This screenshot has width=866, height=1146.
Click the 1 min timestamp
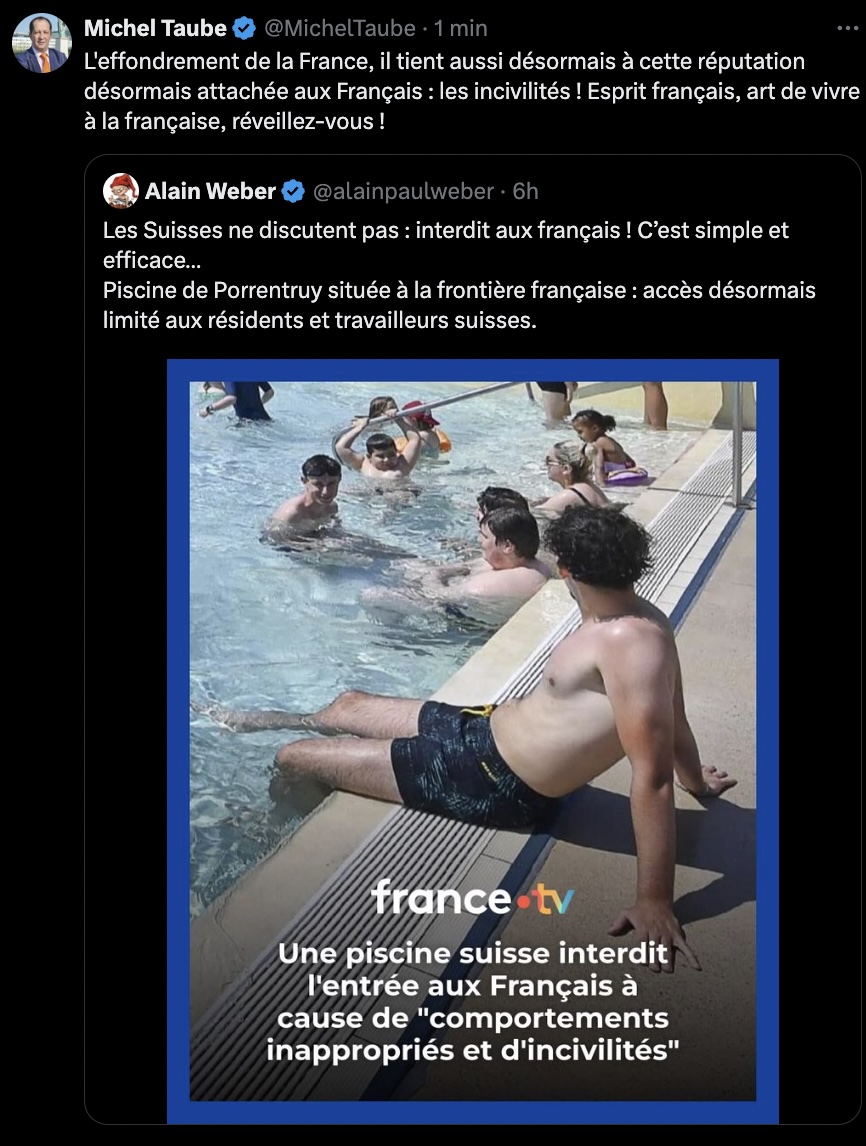tap(460, 29)
